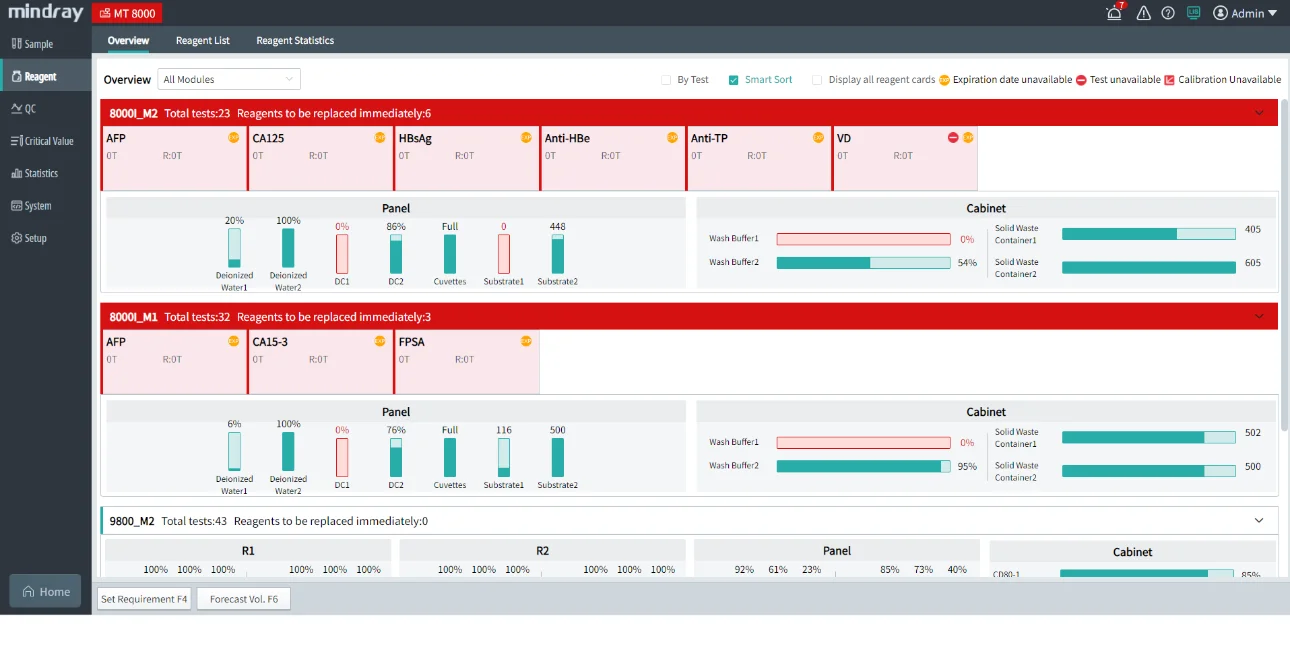Uncheck the Smart Sort checkbox
1290x652 pixels.
[x=734, y=80]
